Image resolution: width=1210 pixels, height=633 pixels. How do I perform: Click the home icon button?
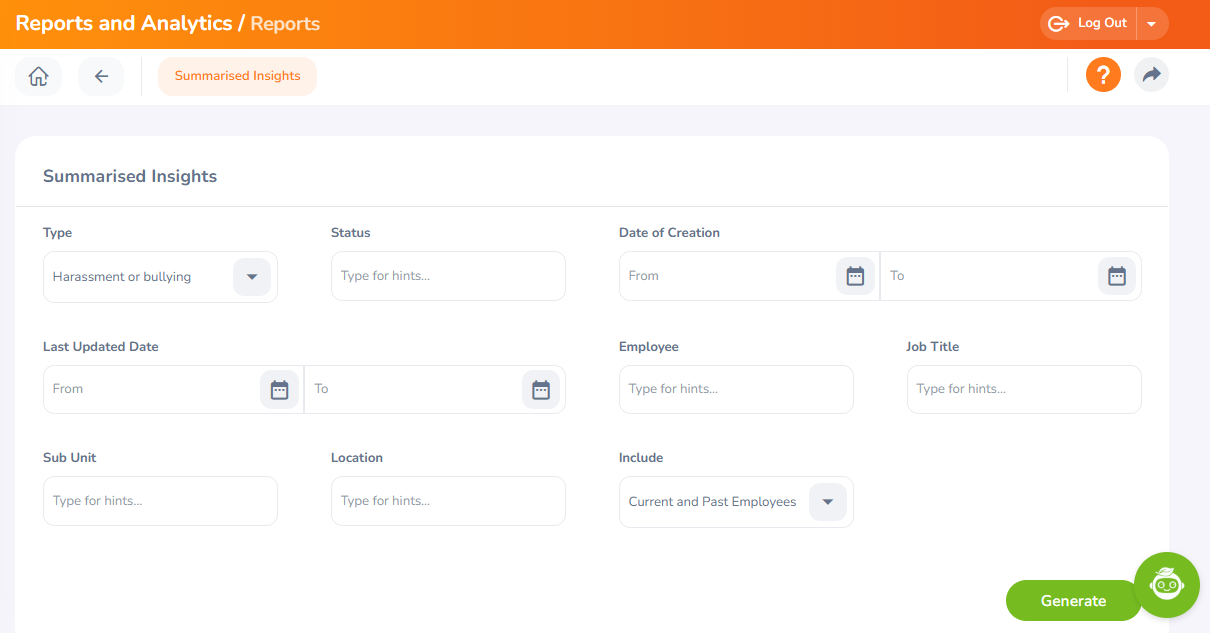click(x=38, y=77)
